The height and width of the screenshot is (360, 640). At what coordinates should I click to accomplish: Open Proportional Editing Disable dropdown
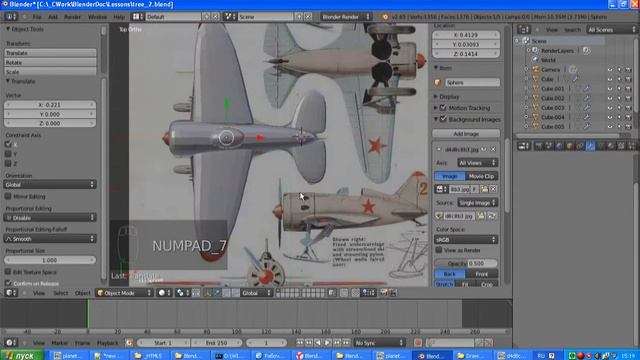pos(50,218)
